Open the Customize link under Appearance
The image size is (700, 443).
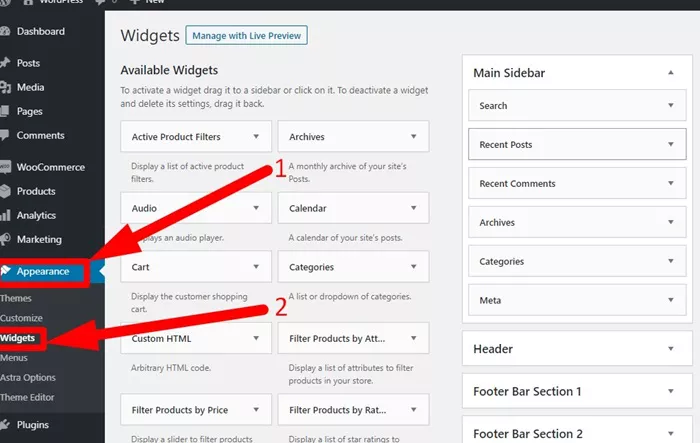[x=21, y=318]
